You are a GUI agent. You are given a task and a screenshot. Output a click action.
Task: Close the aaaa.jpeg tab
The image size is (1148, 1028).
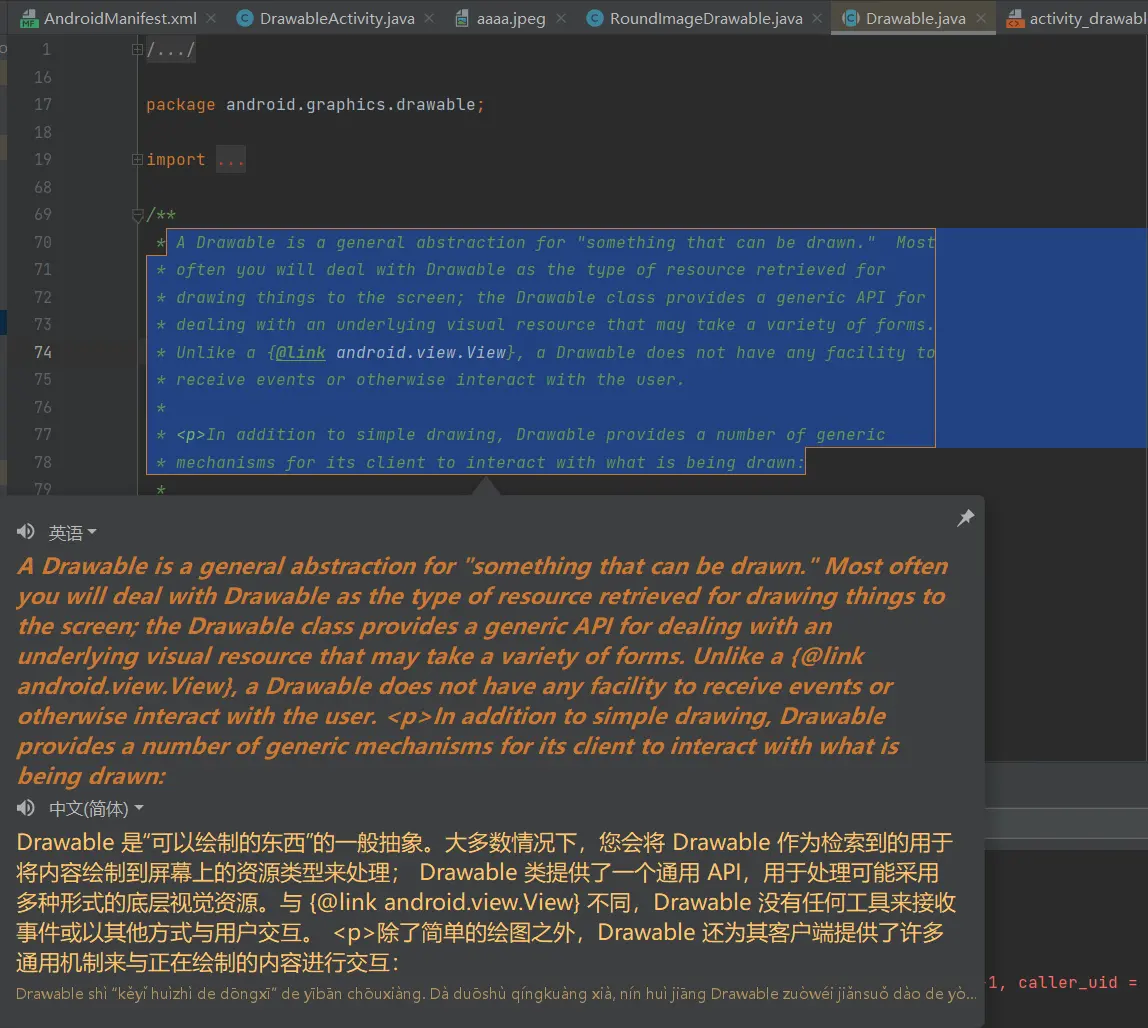(x=560, y=18)
